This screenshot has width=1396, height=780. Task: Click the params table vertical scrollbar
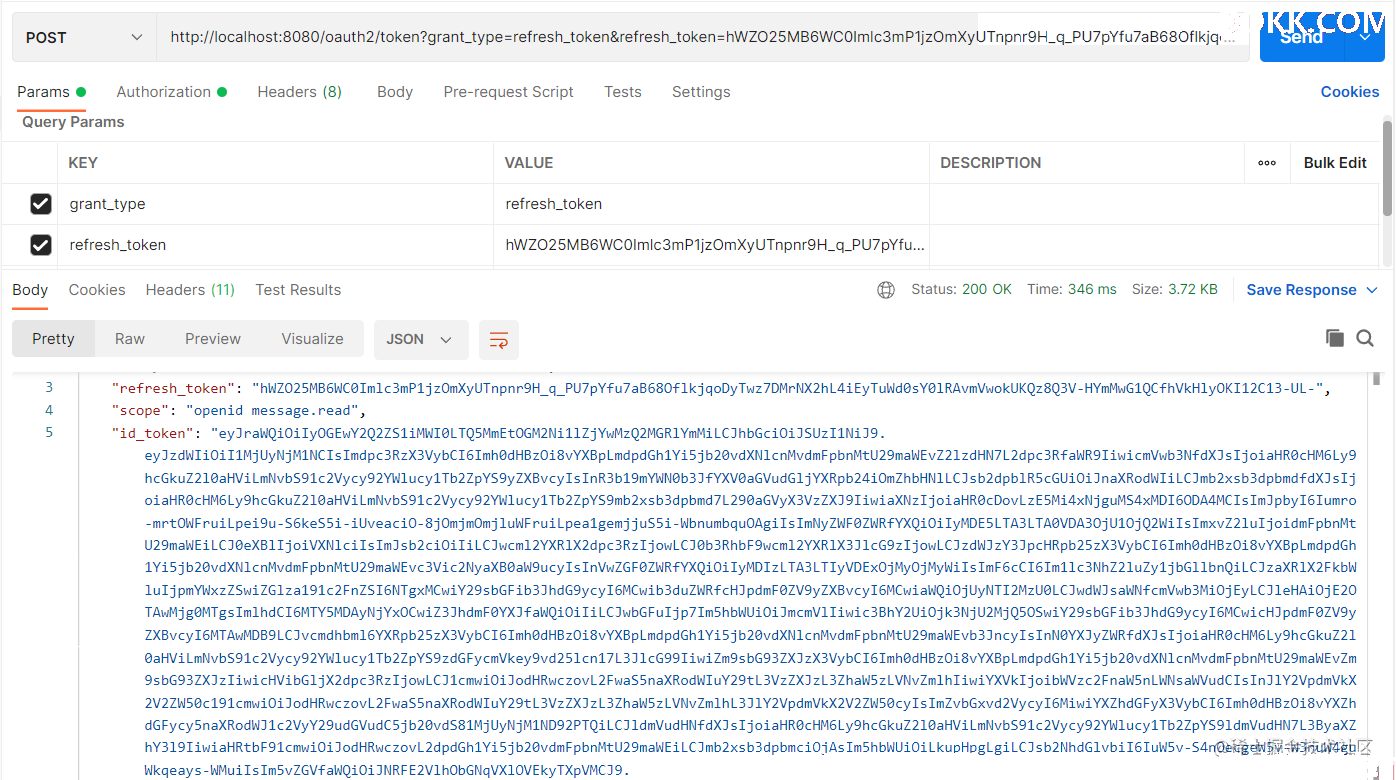(1386, 165)
